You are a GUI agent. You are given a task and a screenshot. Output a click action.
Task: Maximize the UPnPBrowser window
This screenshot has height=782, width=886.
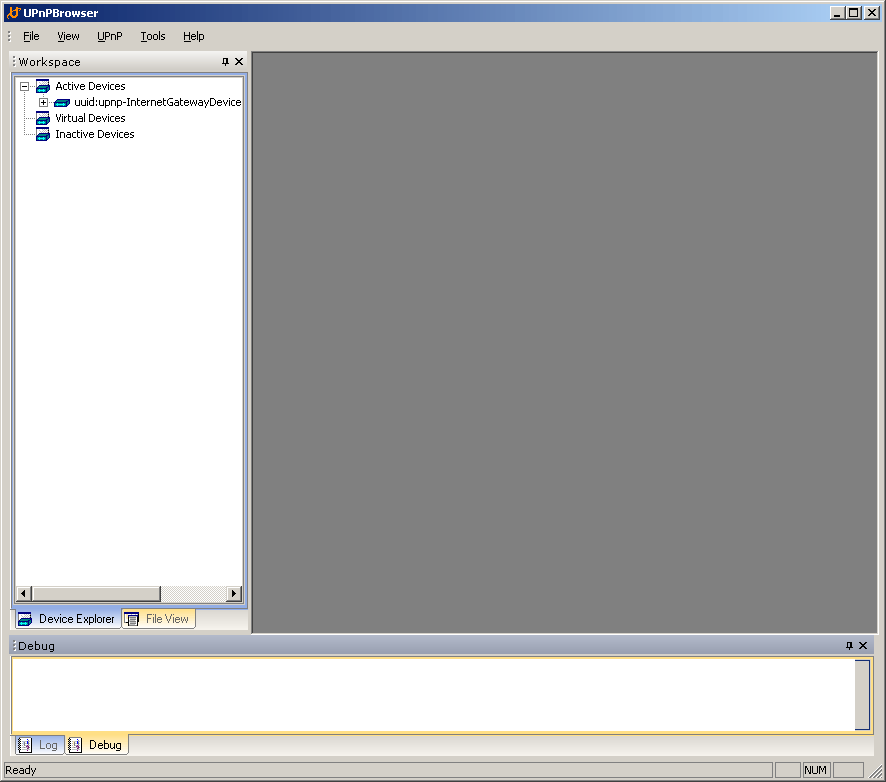pyautogui.click(x=854, y=12)
